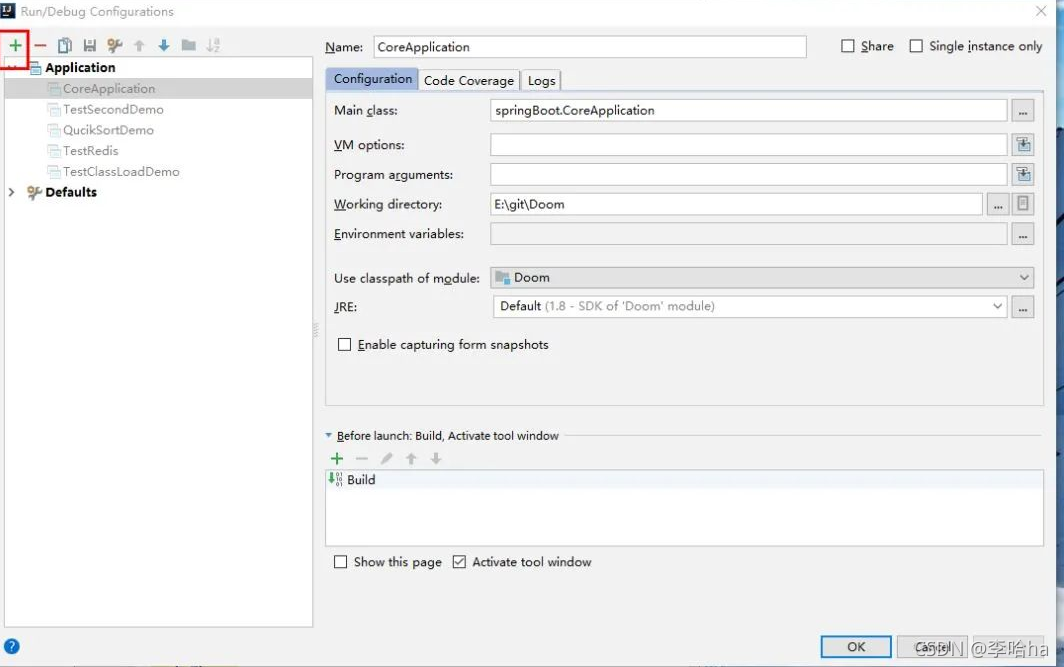
Task: Browse for Main class
Action: [x=1023, y=111]
